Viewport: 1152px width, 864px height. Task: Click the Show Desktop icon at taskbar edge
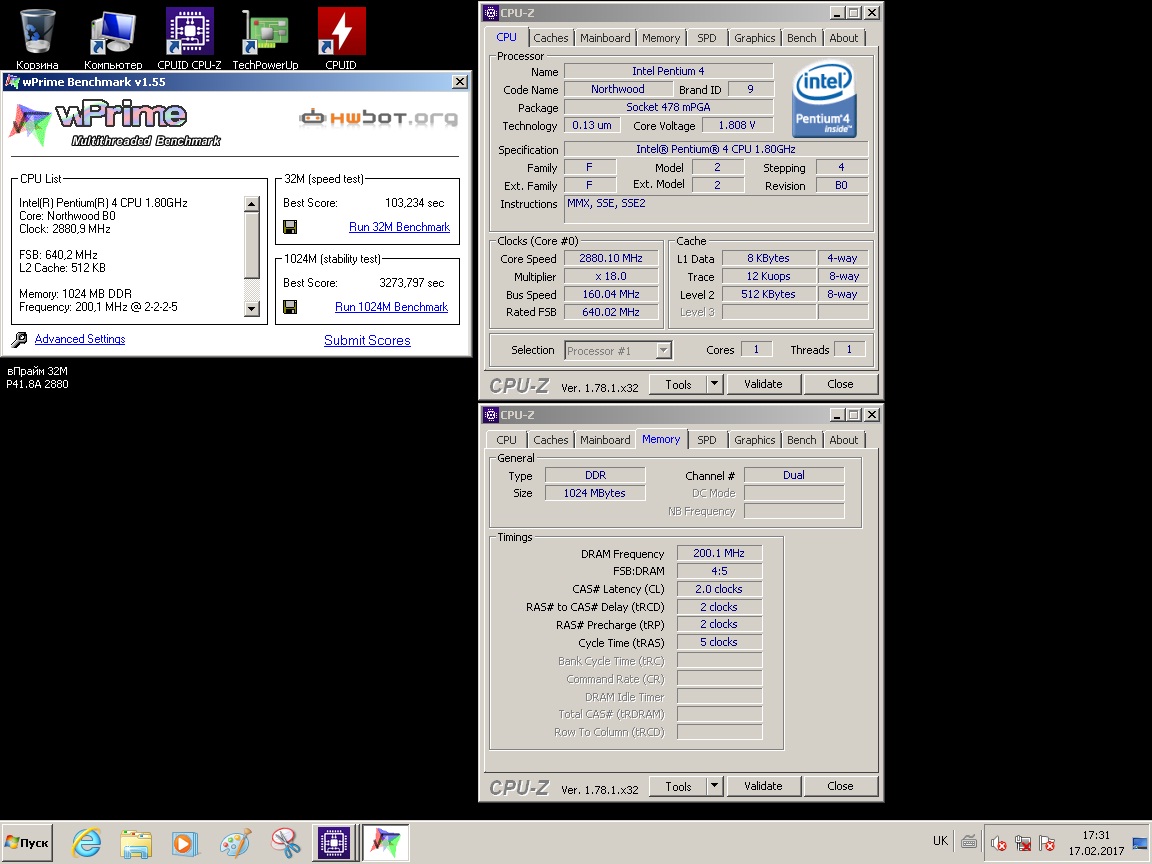(x=1140, y=843)
